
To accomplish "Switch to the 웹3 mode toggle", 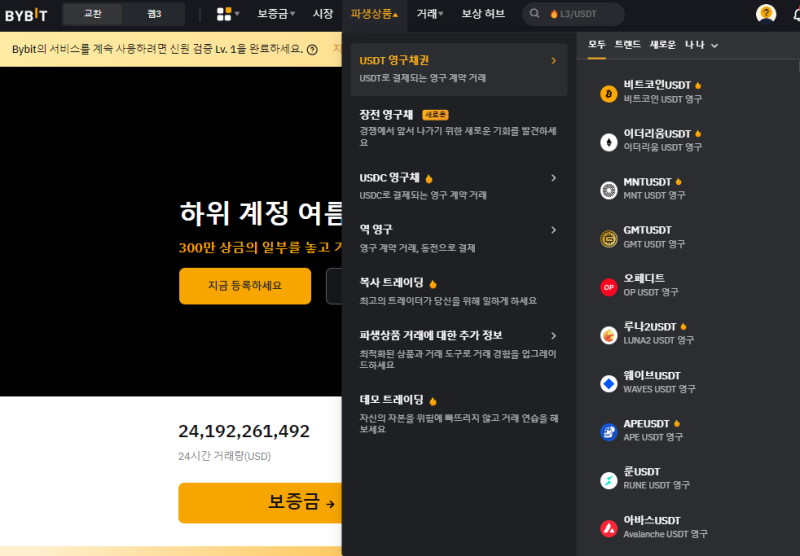I will [x=154, y=14].
